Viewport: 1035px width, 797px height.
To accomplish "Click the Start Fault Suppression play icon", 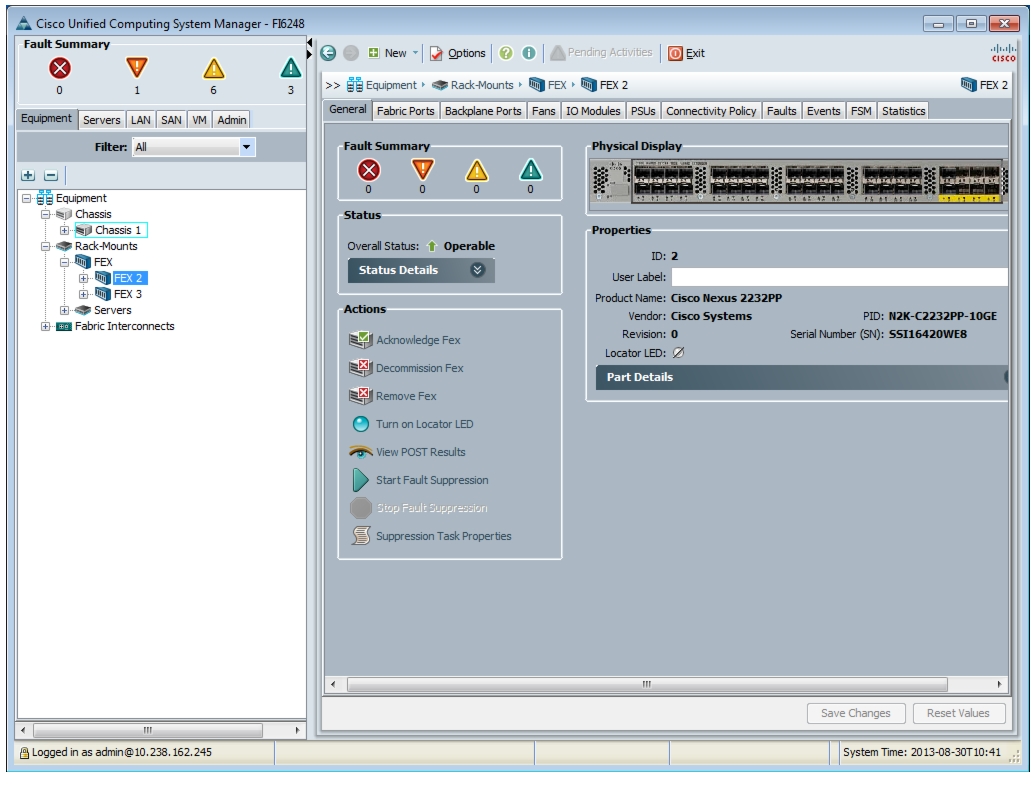I will pos(360,480).
